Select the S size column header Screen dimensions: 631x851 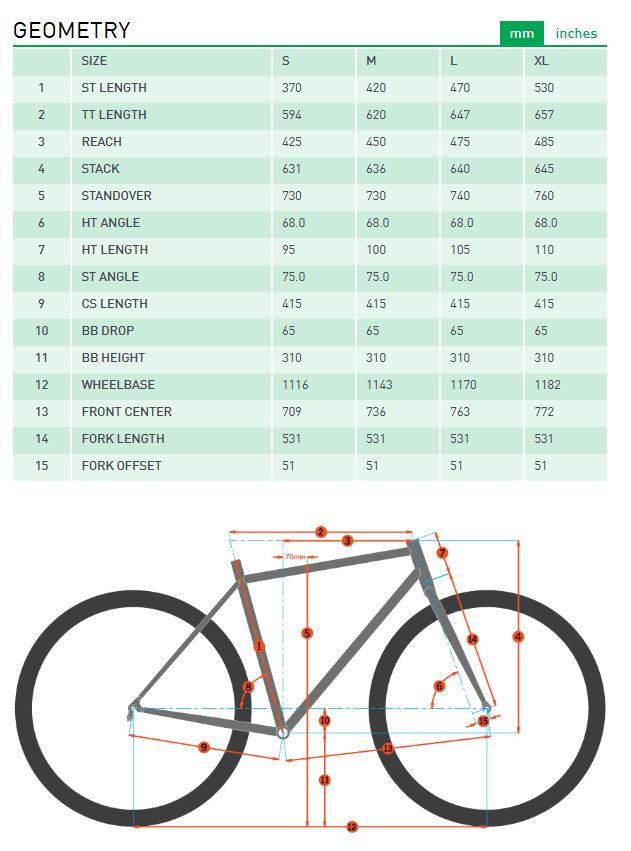286,61
